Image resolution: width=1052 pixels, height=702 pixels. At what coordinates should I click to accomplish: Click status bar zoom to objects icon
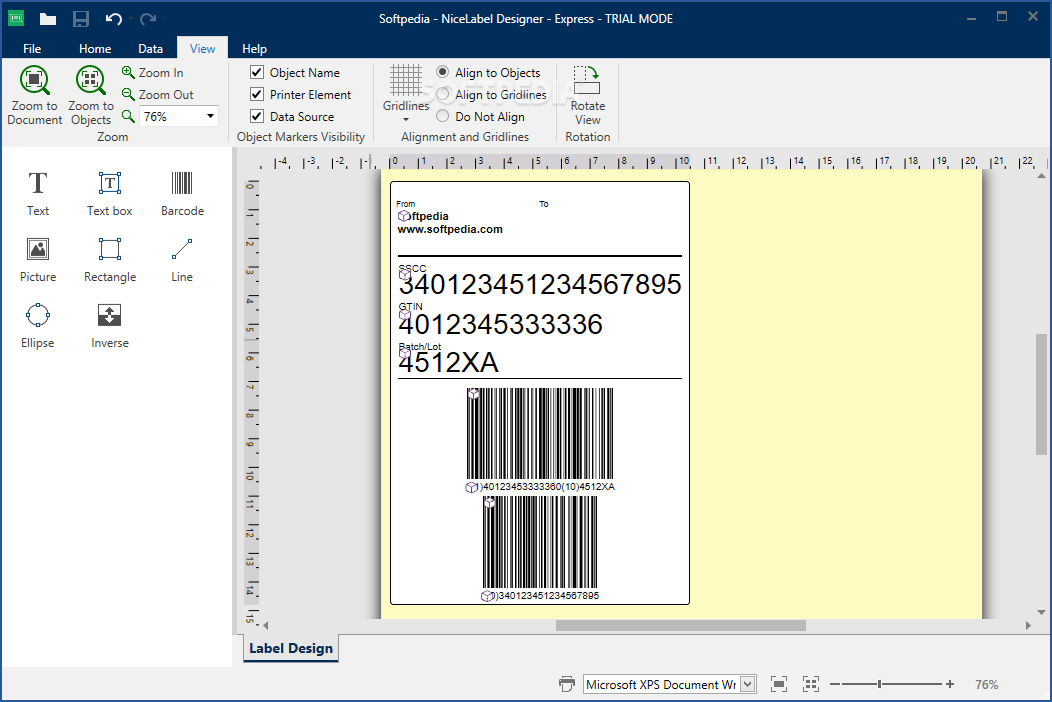(811, 684)
